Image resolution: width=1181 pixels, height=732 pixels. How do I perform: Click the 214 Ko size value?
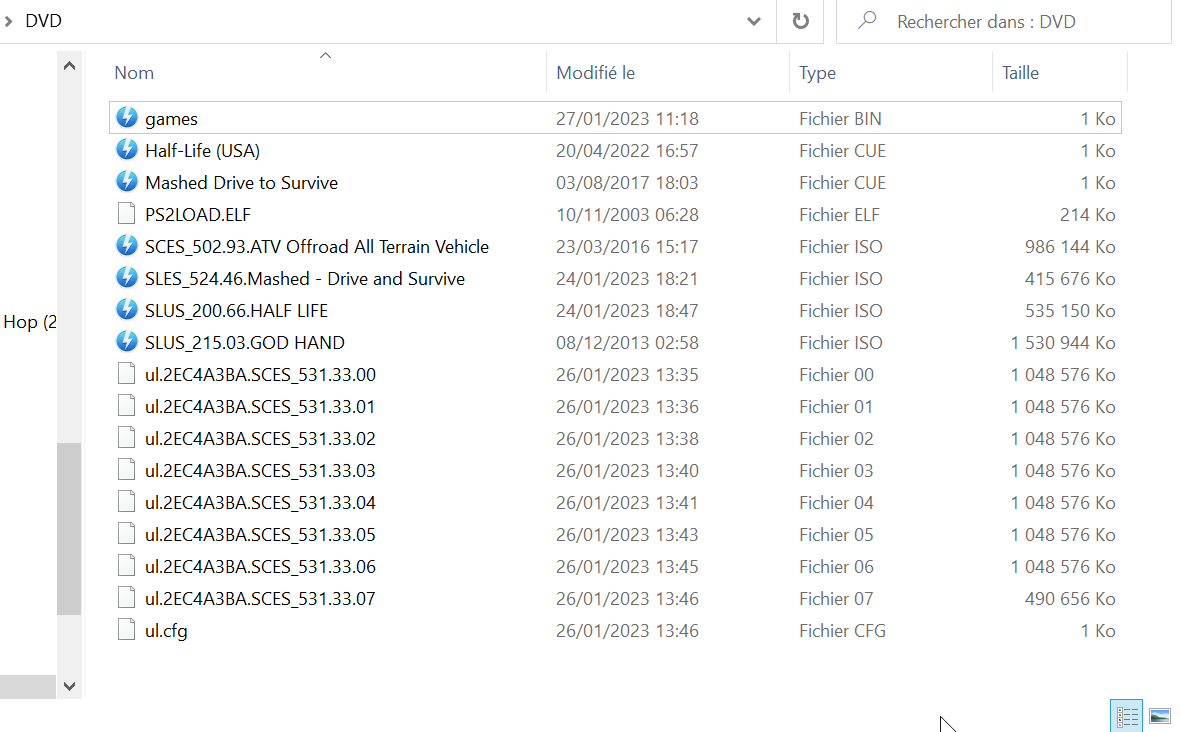click(x=1088, y=215)
